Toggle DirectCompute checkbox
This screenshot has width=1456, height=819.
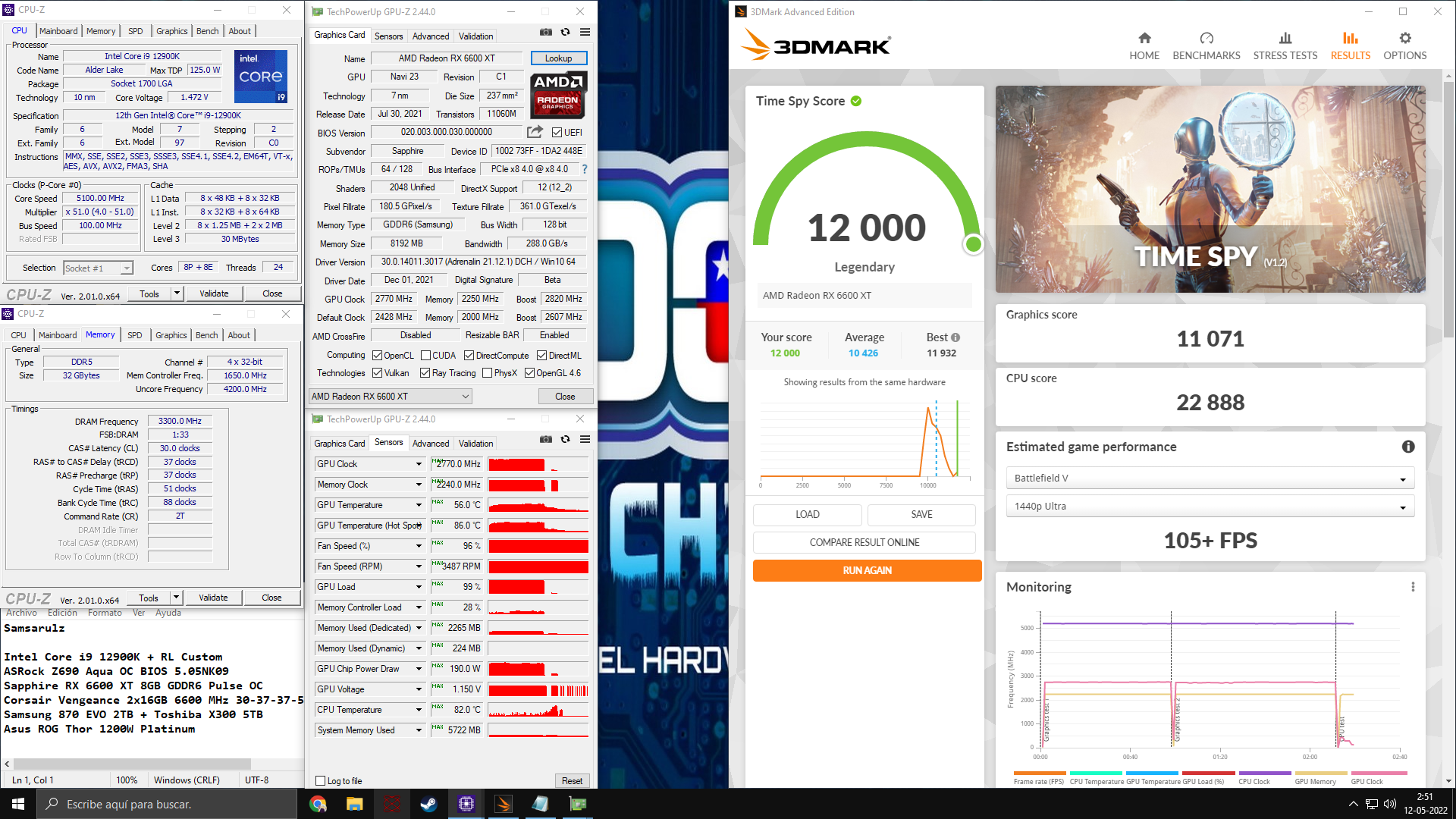[469, 356]
